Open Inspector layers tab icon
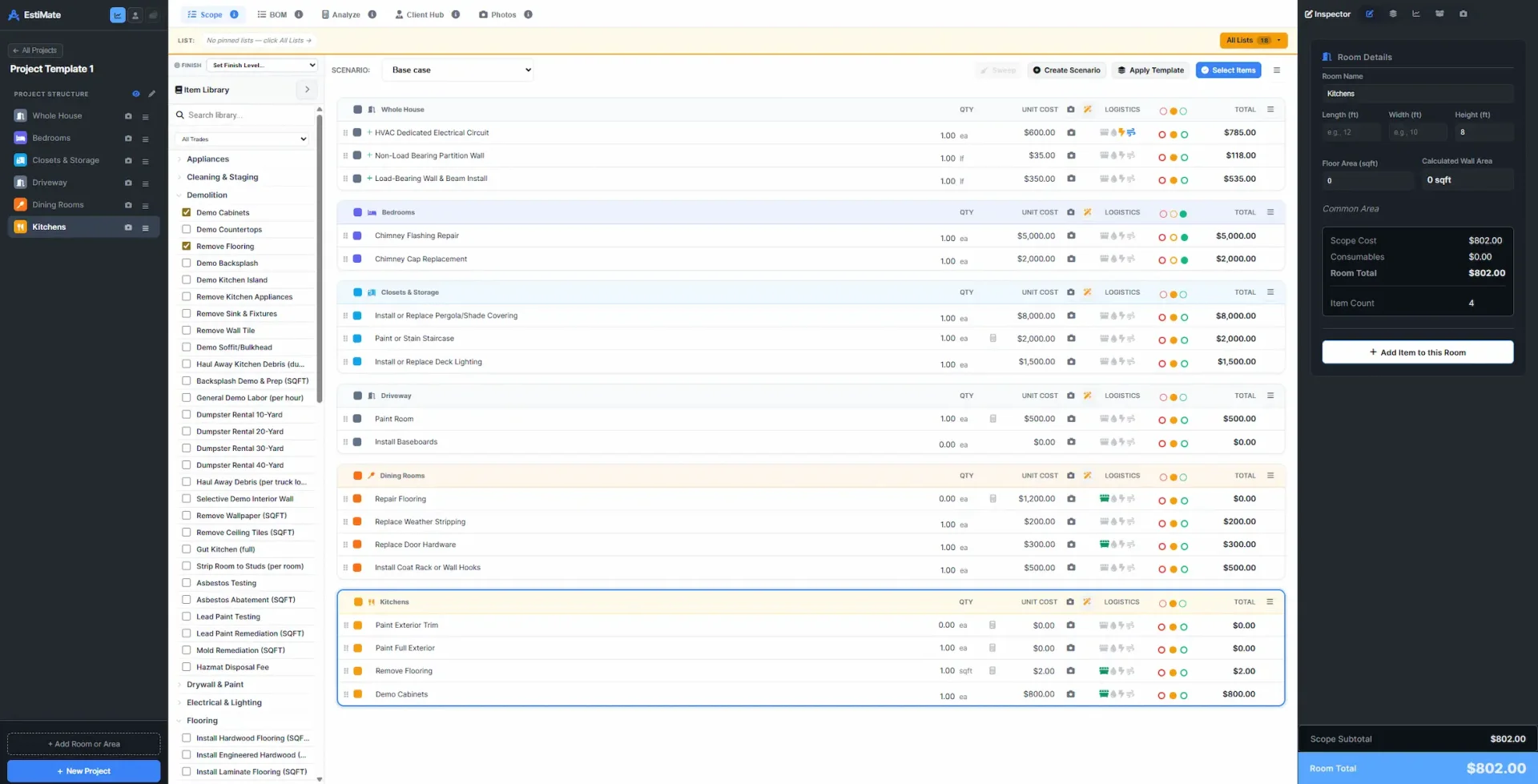Image resolution: width=1538 pixels, height=784 pixels. pyautogui.click(x=1393, y=14)
